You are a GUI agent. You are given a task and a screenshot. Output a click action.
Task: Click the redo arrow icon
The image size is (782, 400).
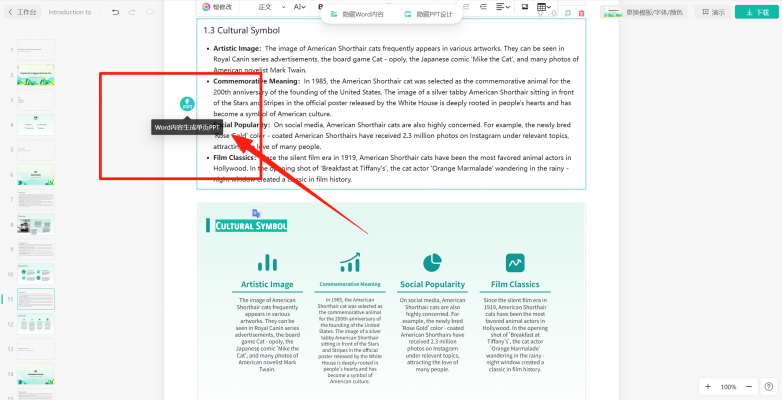click(132, 12)
